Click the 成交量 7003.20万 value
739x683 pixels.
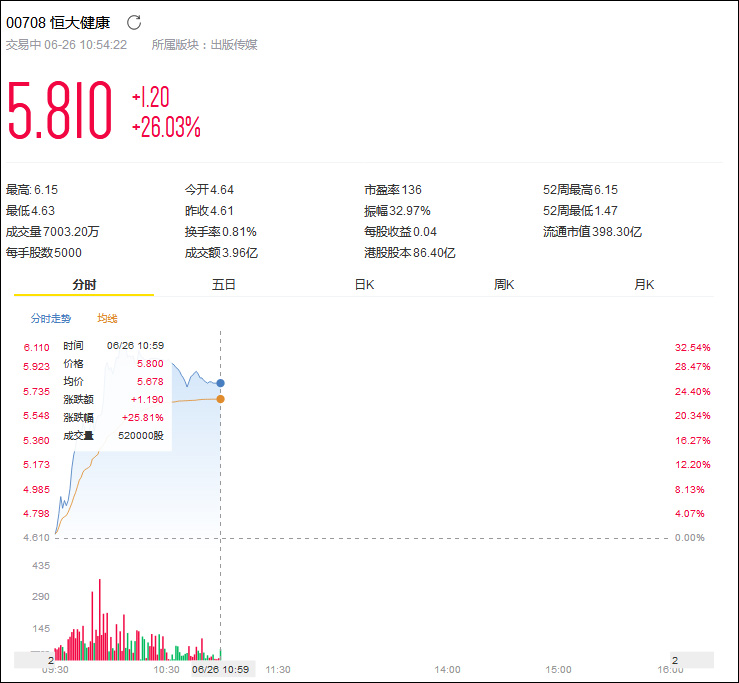(x=52, y=232)
